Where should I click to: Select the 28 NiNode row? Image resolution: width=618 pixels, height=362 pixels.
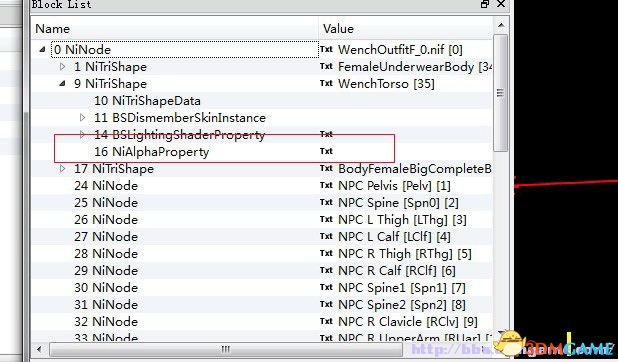click(106, 254)
